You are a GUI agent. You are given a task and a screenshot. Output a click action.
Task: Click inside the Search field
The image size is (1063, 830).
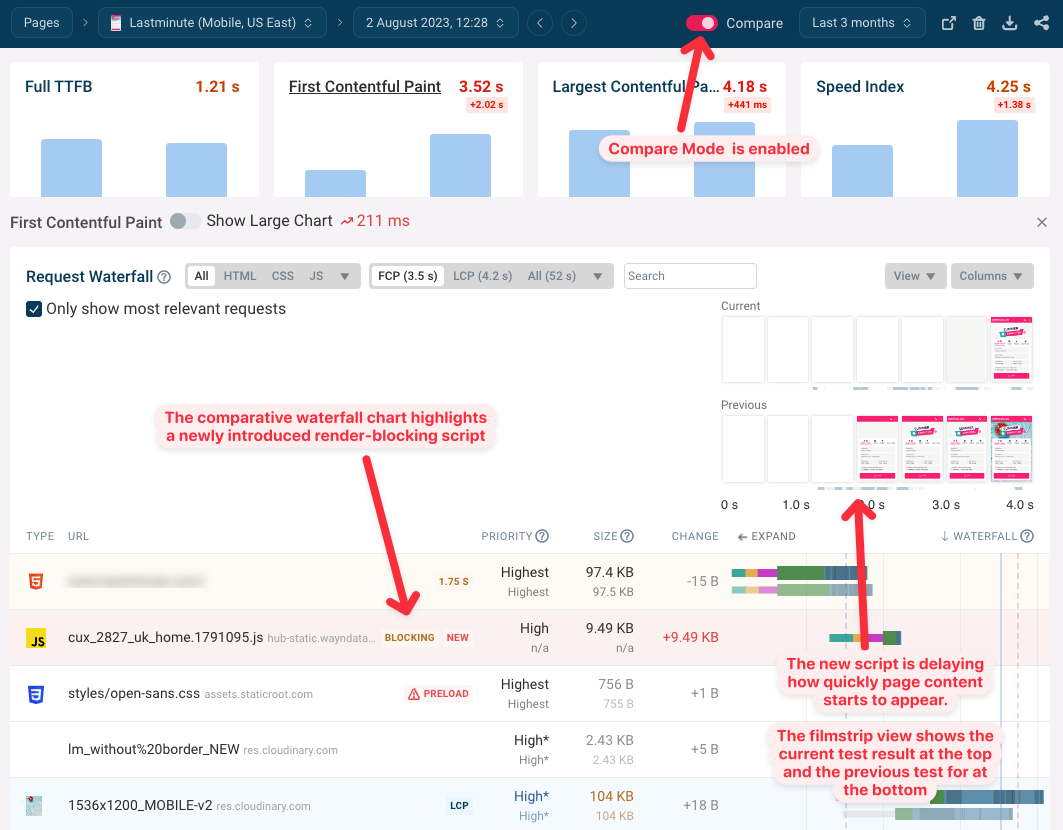click(690, 276)
